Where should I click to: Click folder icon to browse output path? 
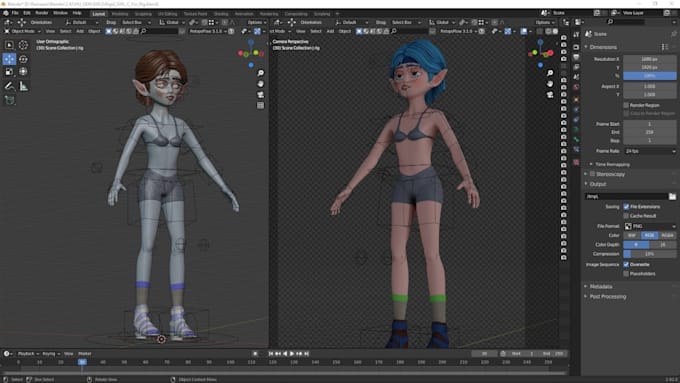(672, 196)
